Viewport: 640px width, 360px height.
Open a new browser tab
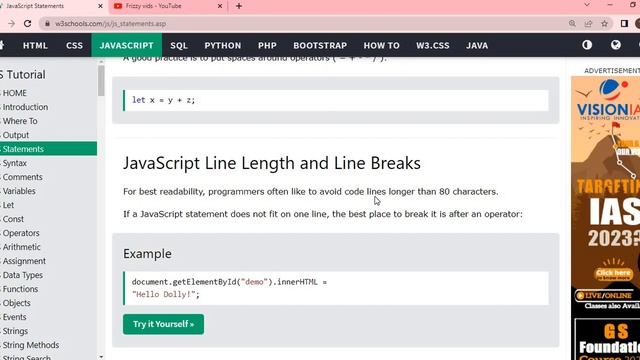click(x=239, y=6)
